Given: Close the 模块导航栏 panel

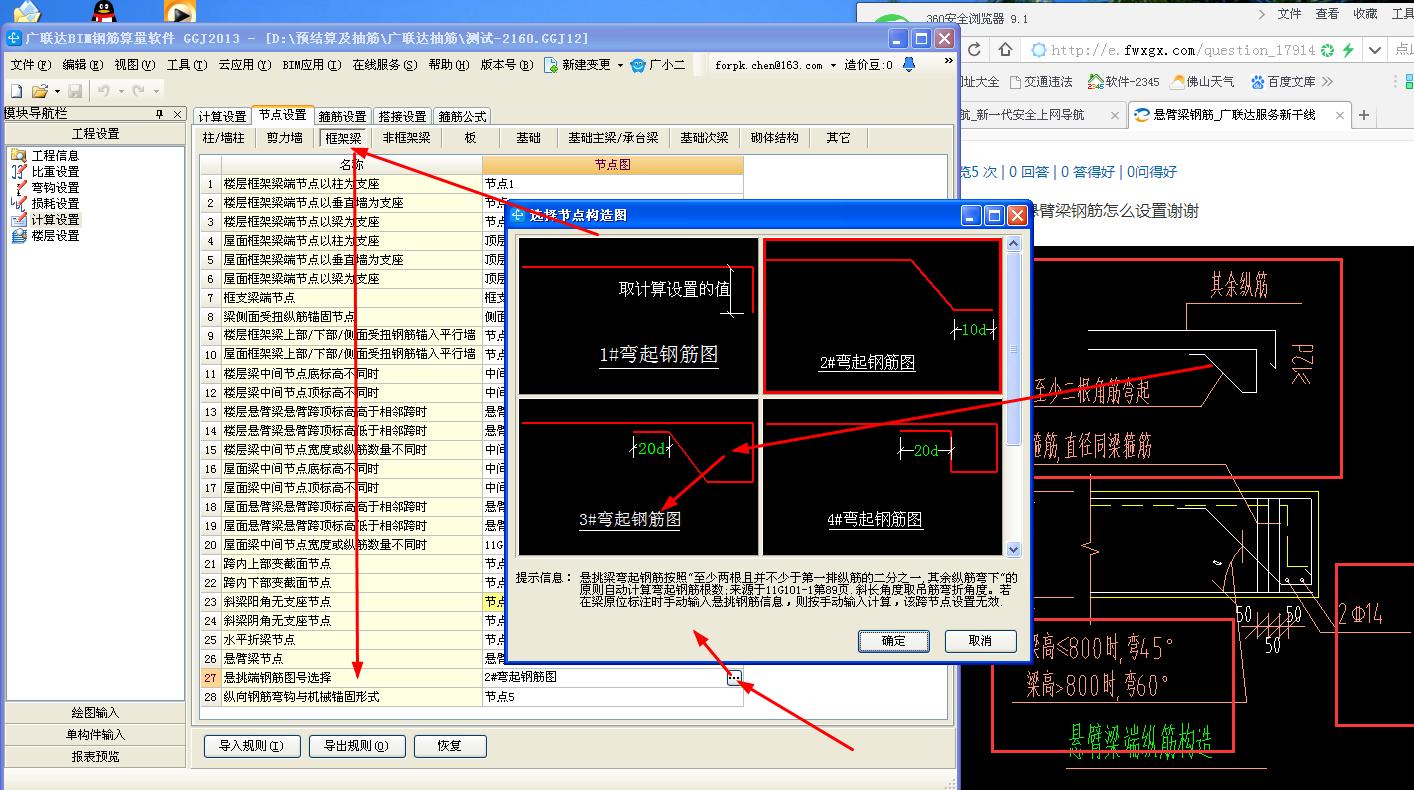Looking at the screenshot, I should pyautogui.click(x=177, y=115).
